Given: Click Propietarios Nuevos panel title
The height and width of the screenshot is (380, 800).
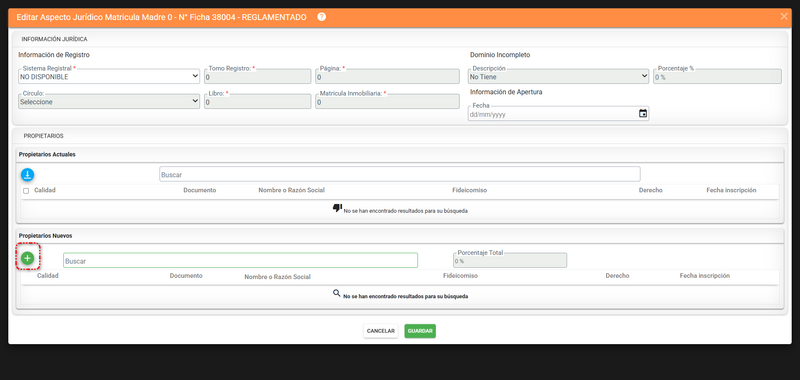Looking at the screenshot, I should [x=45, y=236].
